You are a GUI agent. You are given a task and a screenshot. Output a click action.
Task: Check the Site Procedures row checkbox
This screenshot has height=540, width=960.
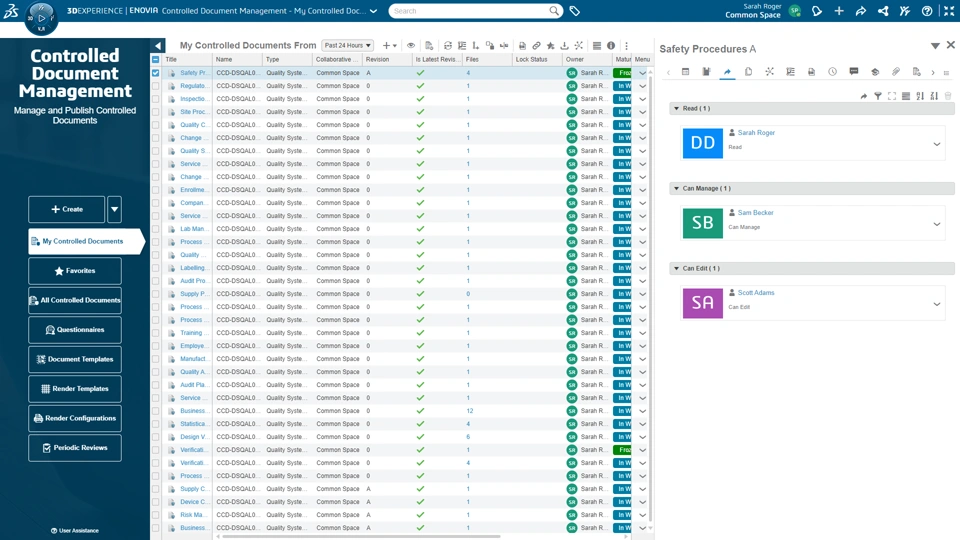pos(156,112)
